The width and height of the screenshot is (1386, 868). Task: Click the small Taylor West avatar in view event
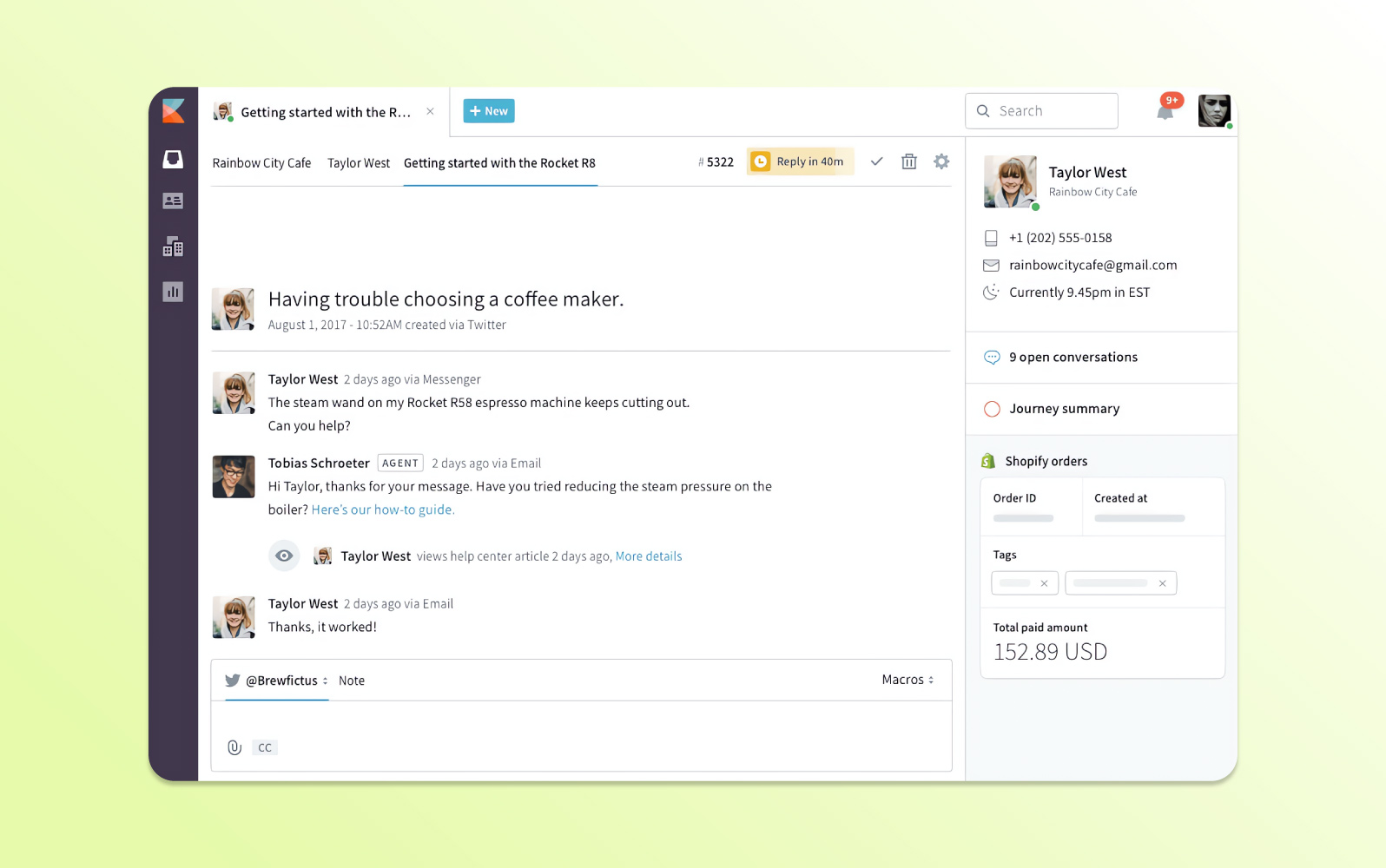click(x=322, y=556)
